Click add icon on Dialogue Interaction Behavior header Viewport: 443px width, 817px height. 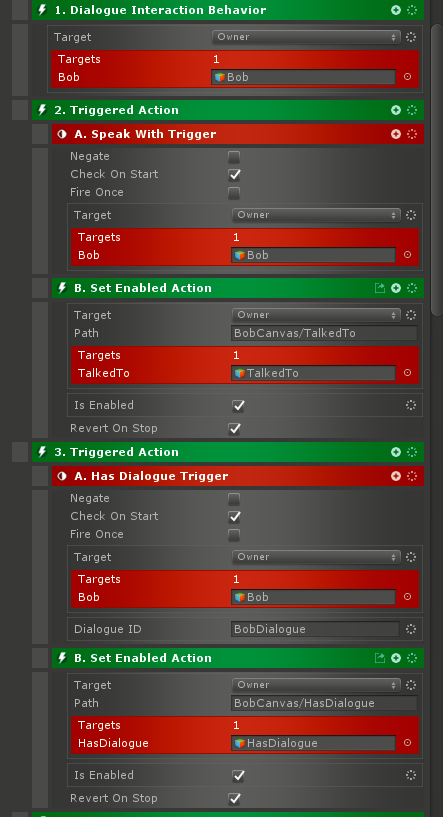click(396, 10)
